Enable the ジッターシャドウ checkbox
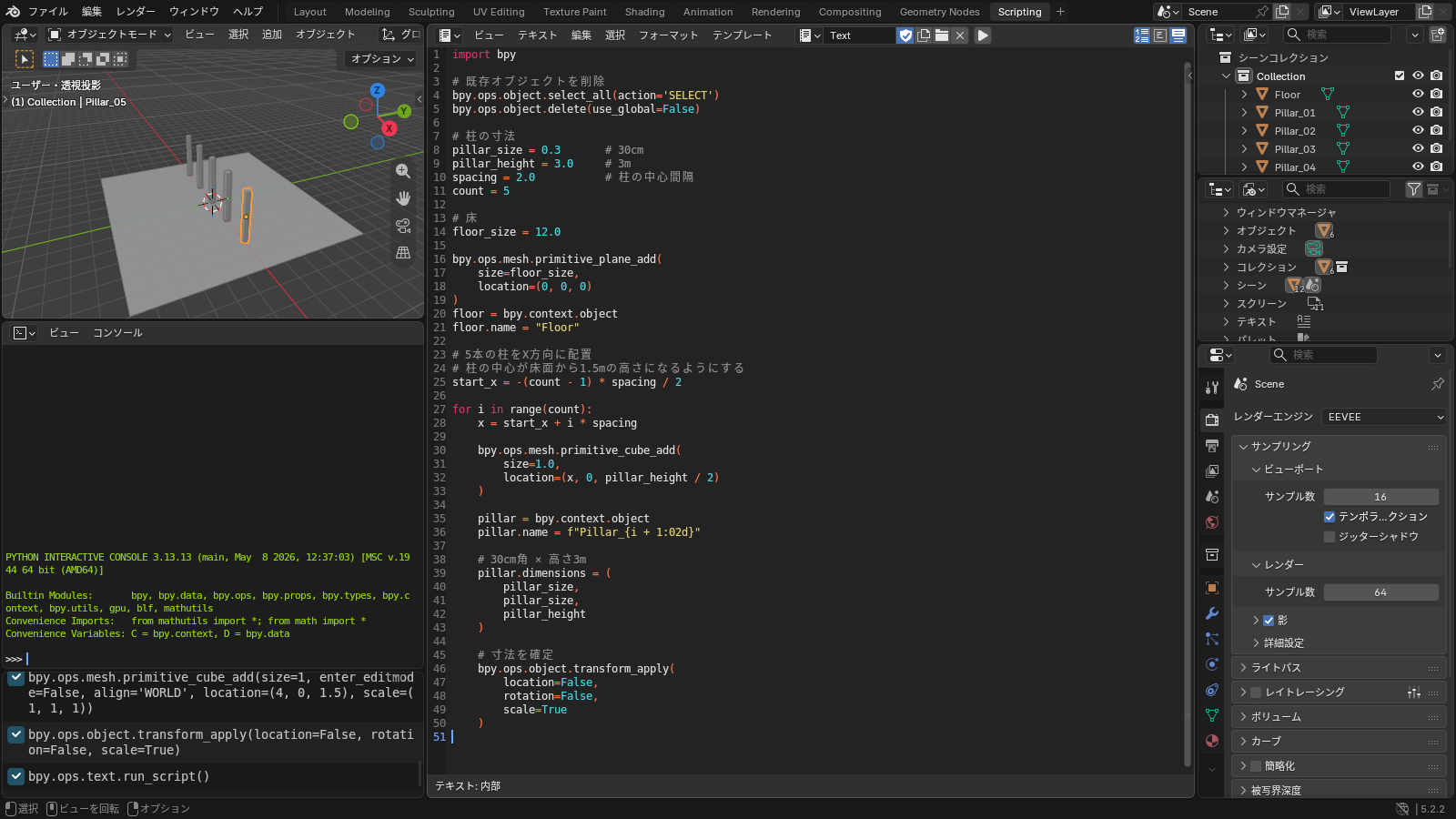1456x819 pixels. point(1330,537)
